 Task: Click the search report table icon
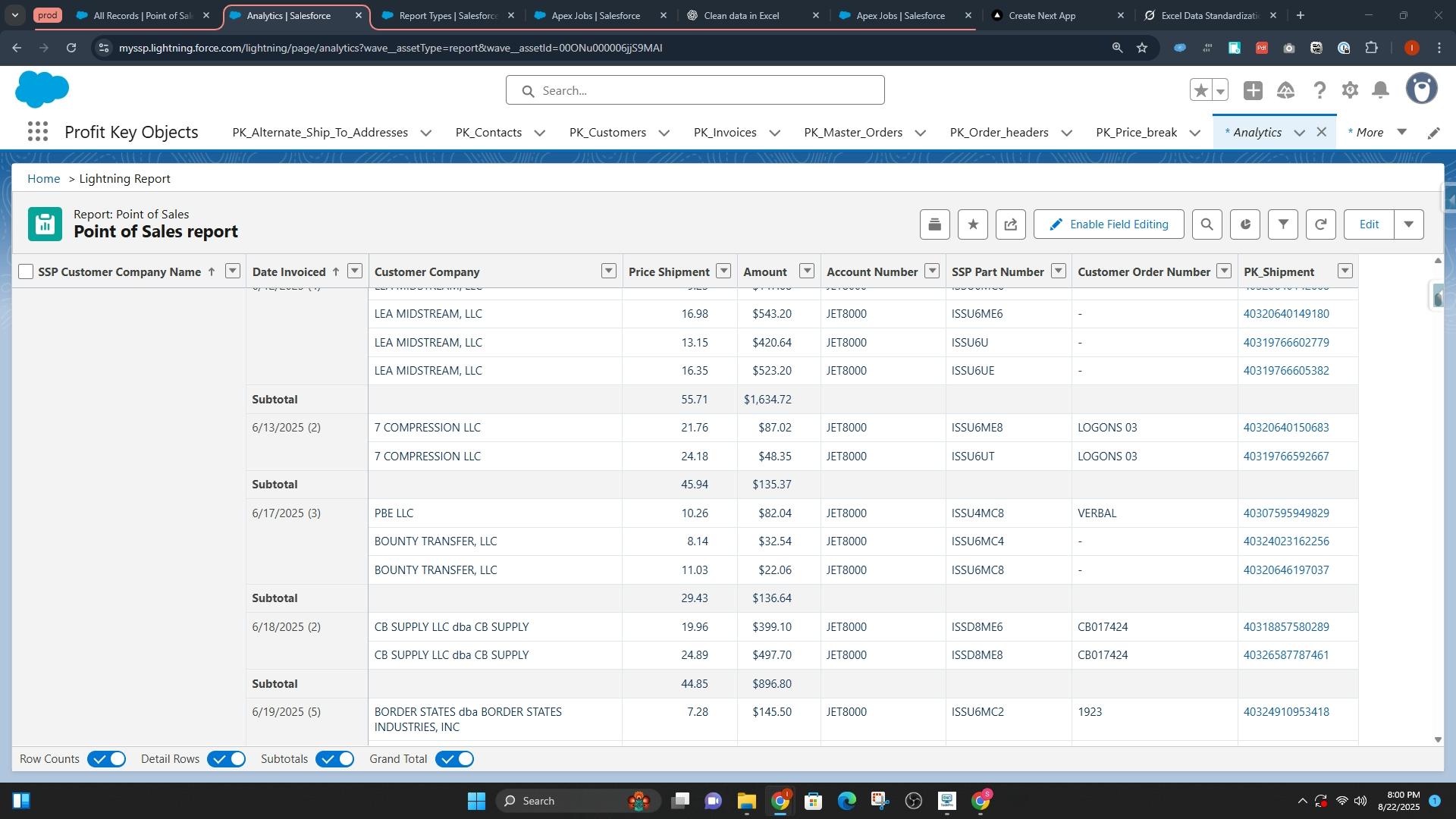click(x=1207, y=224)
